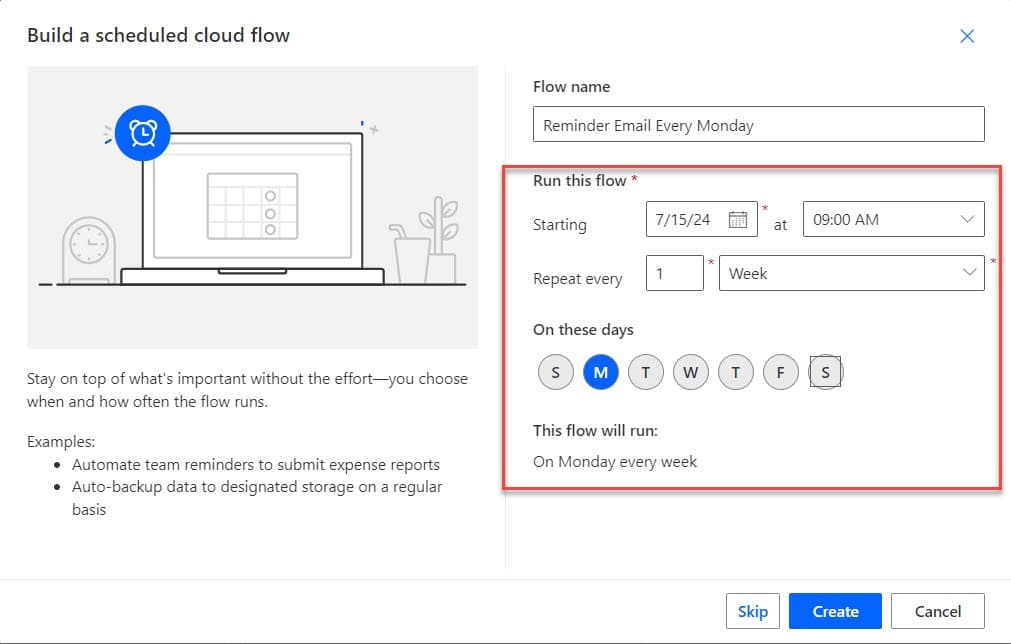Viewport: 1011px width, 644px height.
Task: Turn on Thursday day button
Action: (735, 373)
